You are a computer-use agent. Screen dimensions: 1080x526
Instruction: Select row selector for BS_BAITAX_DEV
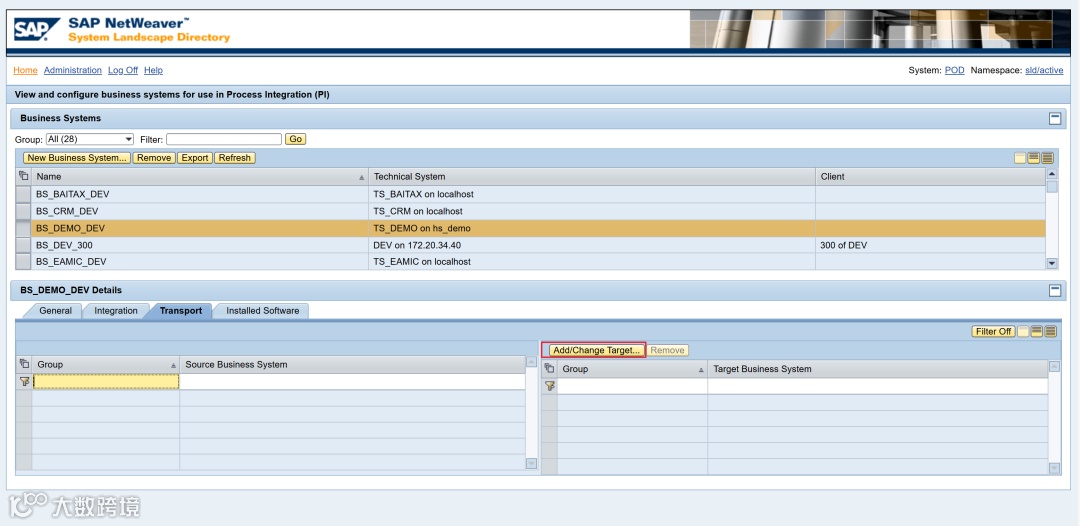[23, 194]
